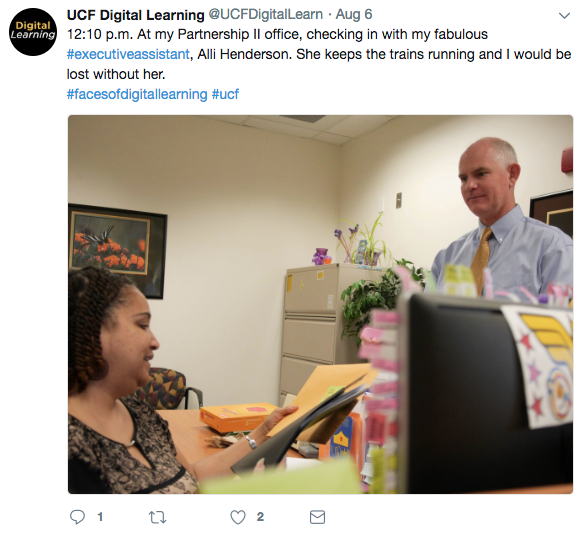
Task: Click the butterfly painting in the photo
Action: click(117, 250)
